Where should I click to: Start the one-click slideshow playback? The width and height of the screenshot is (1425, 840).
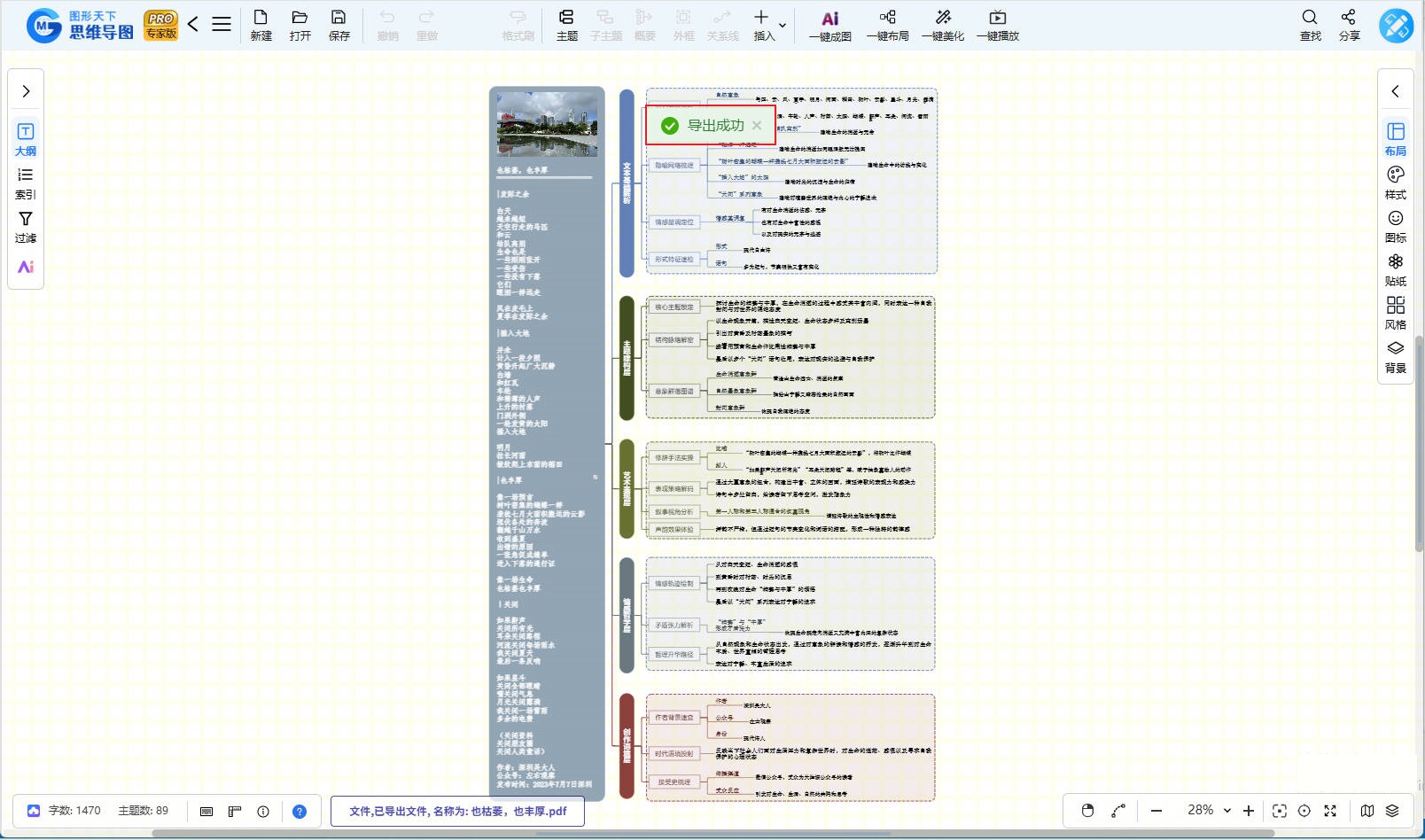point(997,25)
